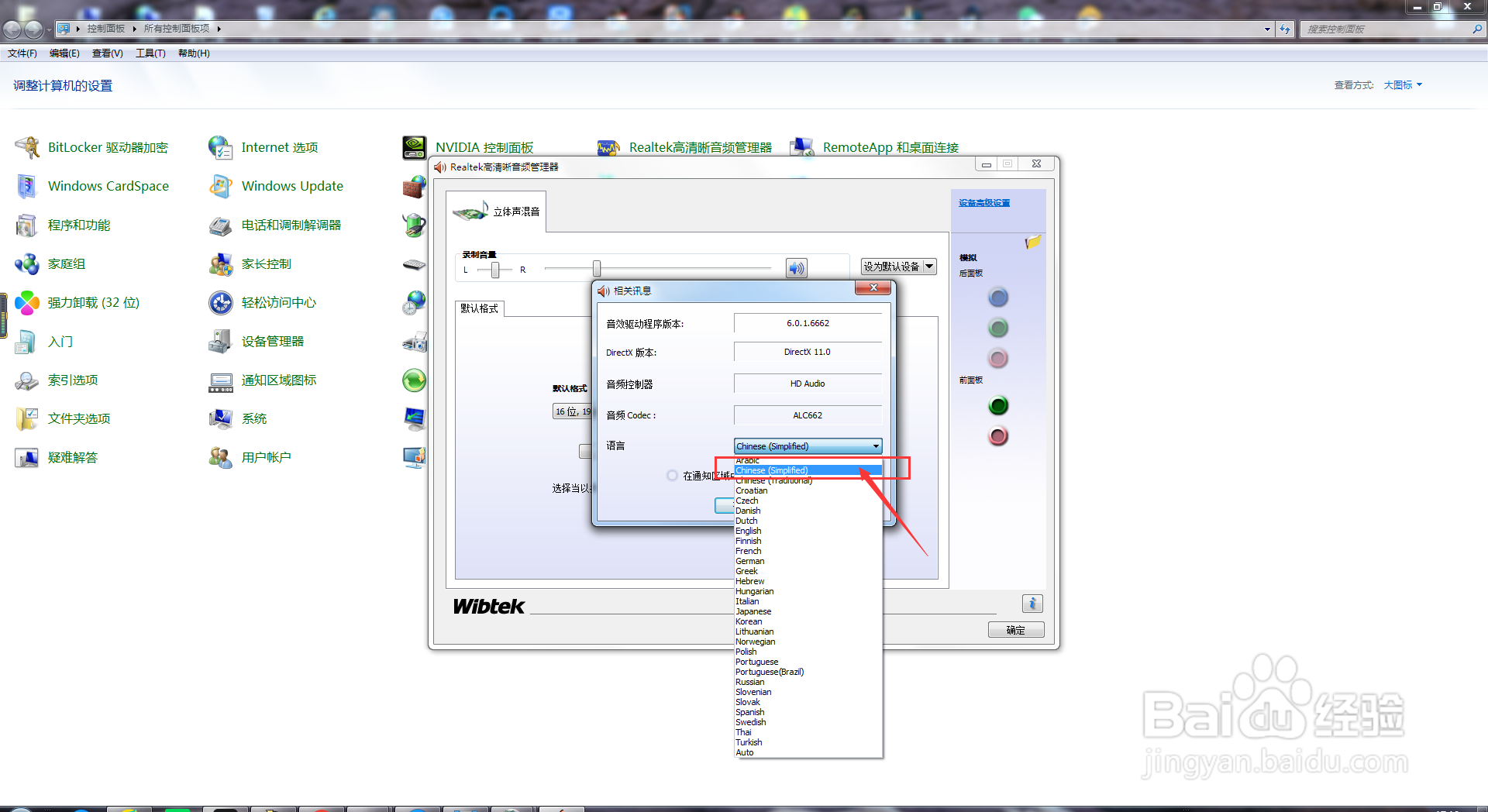Select the default format (默认格式) tab

click(479, 308)
